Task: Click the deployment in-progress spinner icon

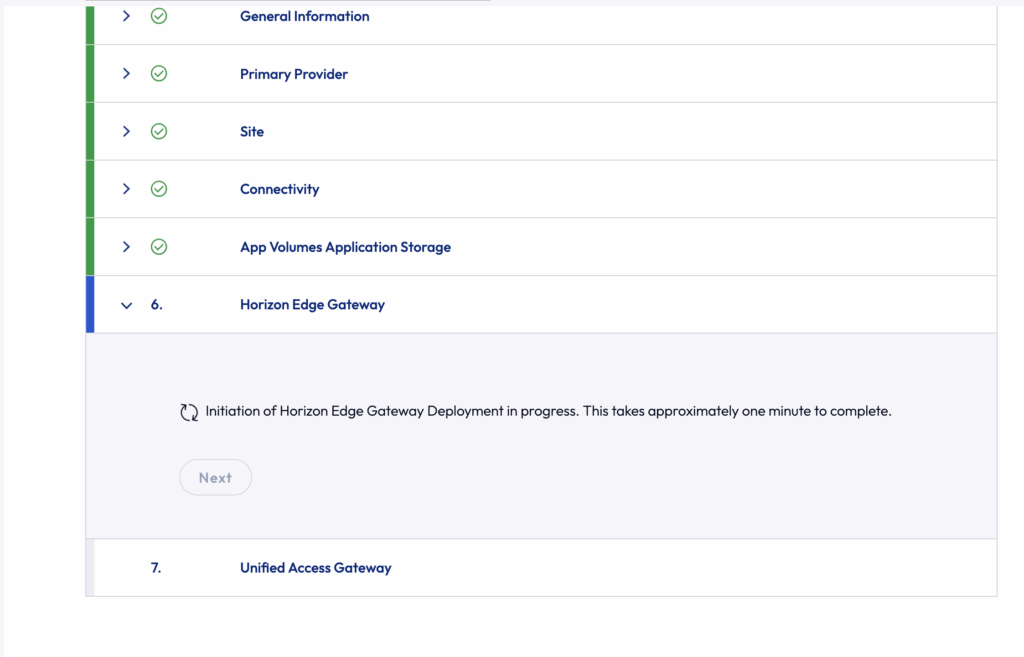Action: coord(189,412)
